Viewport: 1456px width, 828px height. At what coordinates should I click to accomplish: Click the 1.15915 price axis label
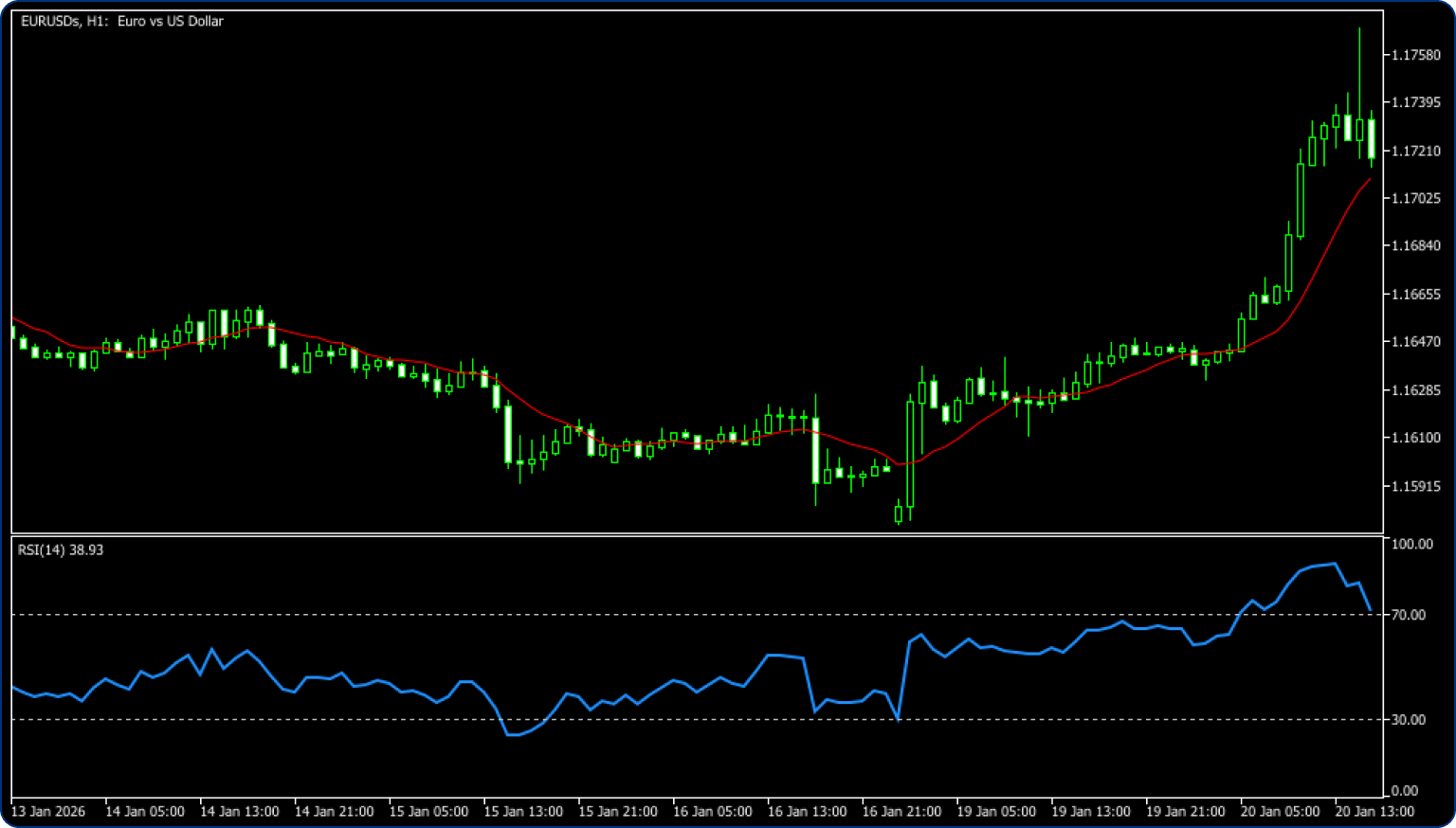[x=1415, y=486]
